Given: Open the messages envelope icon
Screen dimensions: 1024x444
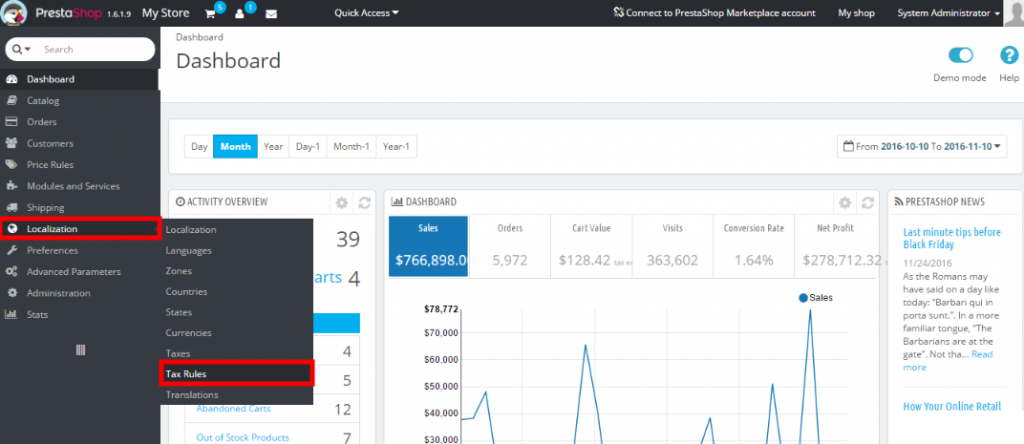Looking at the screenshot, I should (x=271, y=14).
